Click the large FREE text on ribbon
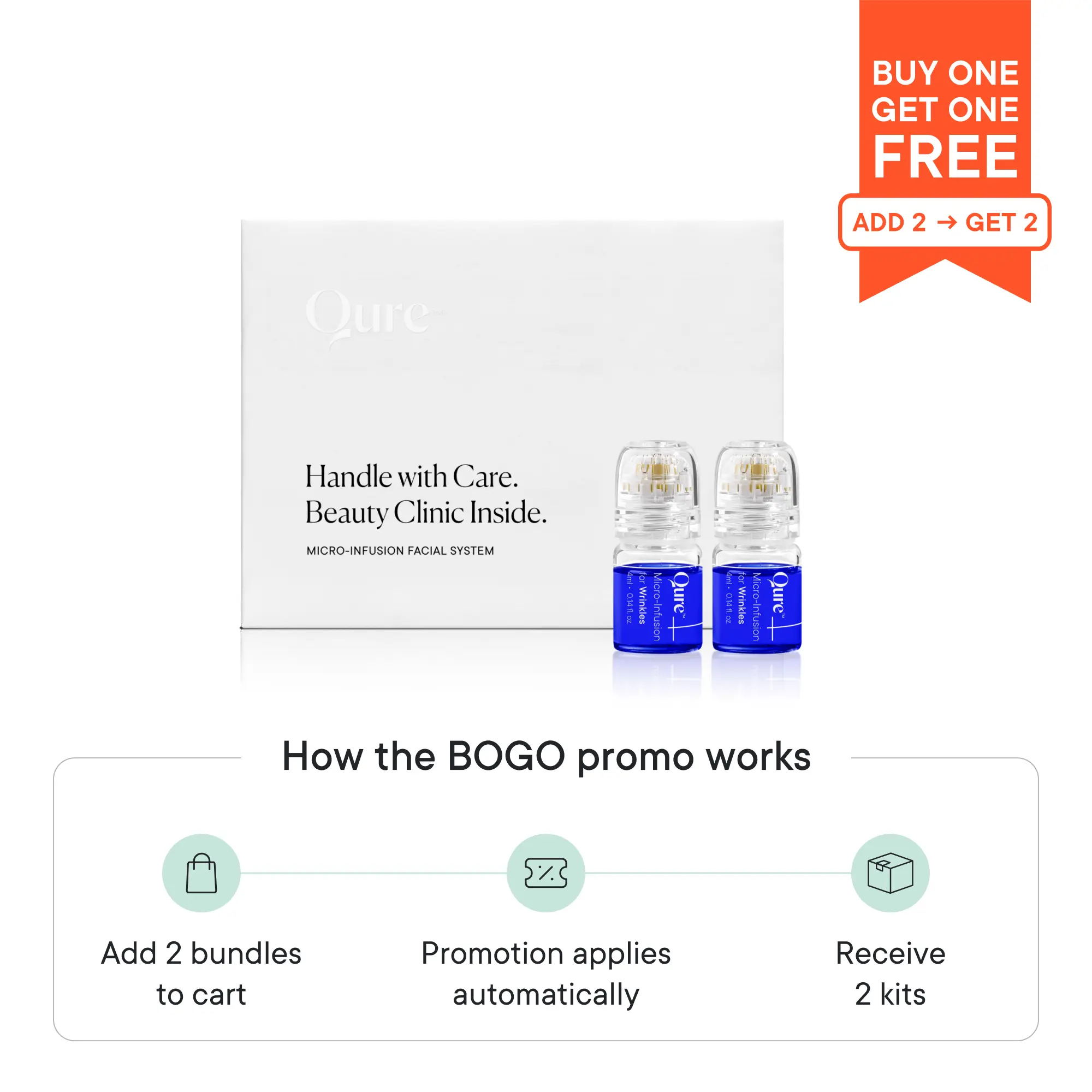 click(945, 157)
